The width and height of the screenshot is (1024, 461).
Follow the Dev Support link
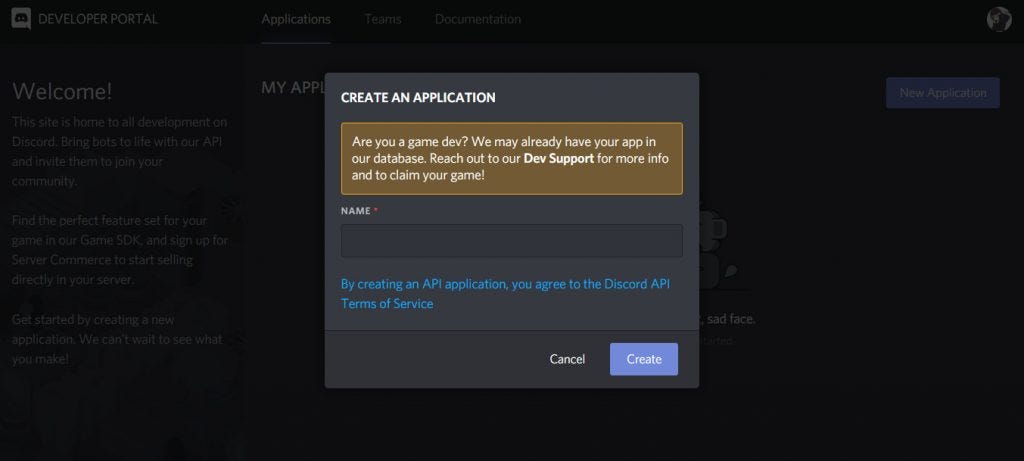pyautogui.click(x=559, y=159)
